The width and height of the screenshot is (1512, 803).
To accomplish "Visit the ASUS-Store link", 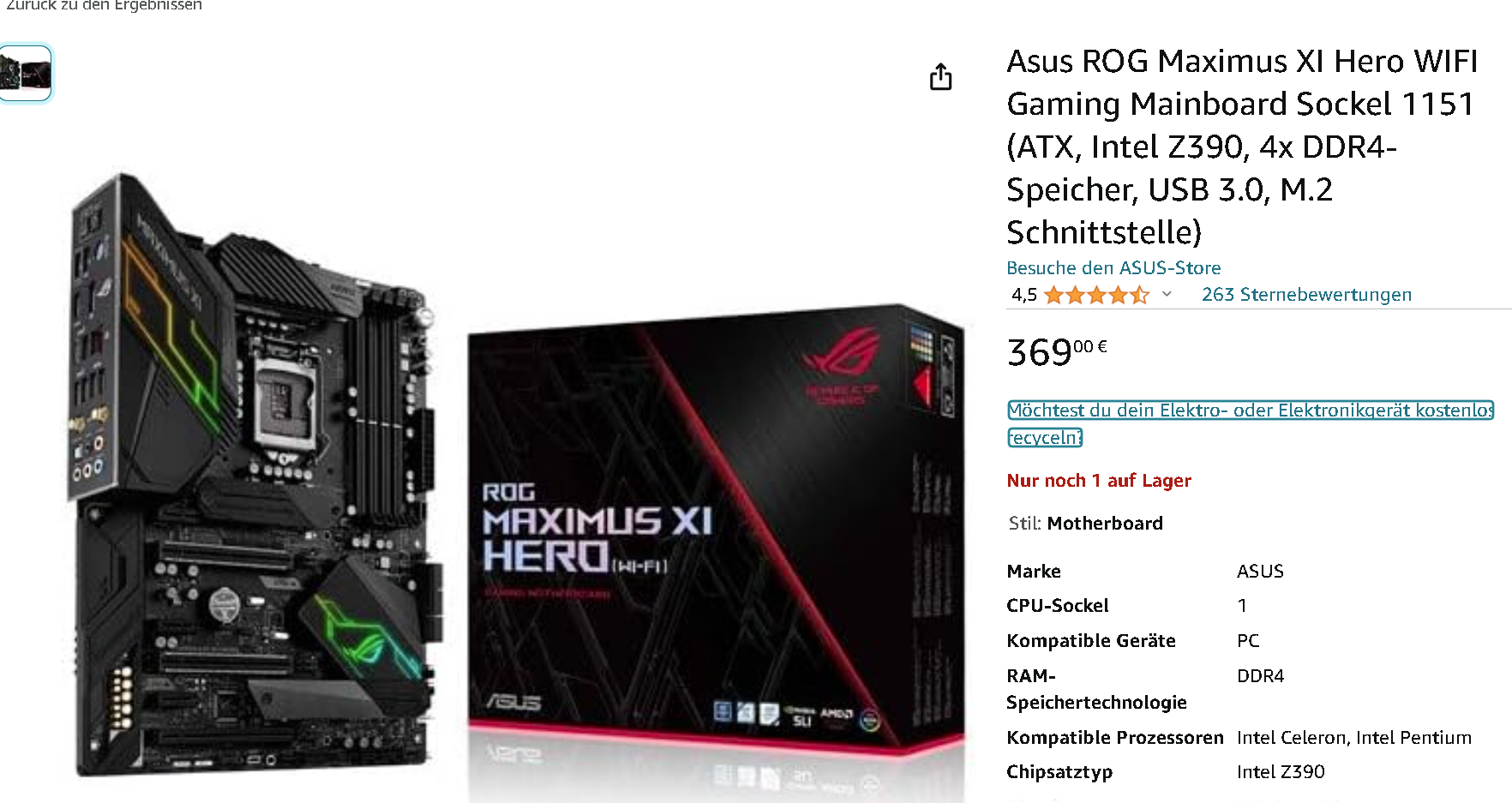I will [x=1113, y=267].
